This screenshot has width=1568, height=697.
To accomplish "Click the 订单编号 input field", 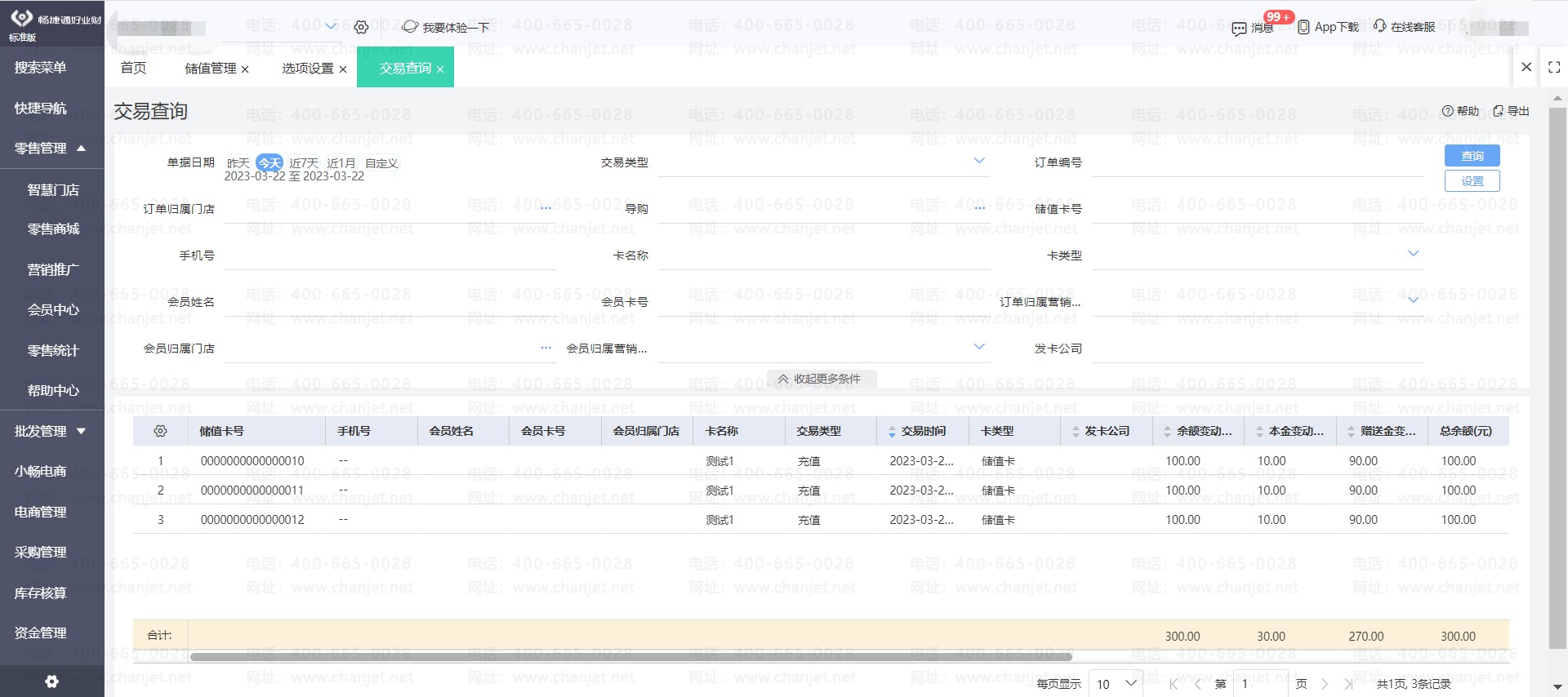I will point(1258,163).
